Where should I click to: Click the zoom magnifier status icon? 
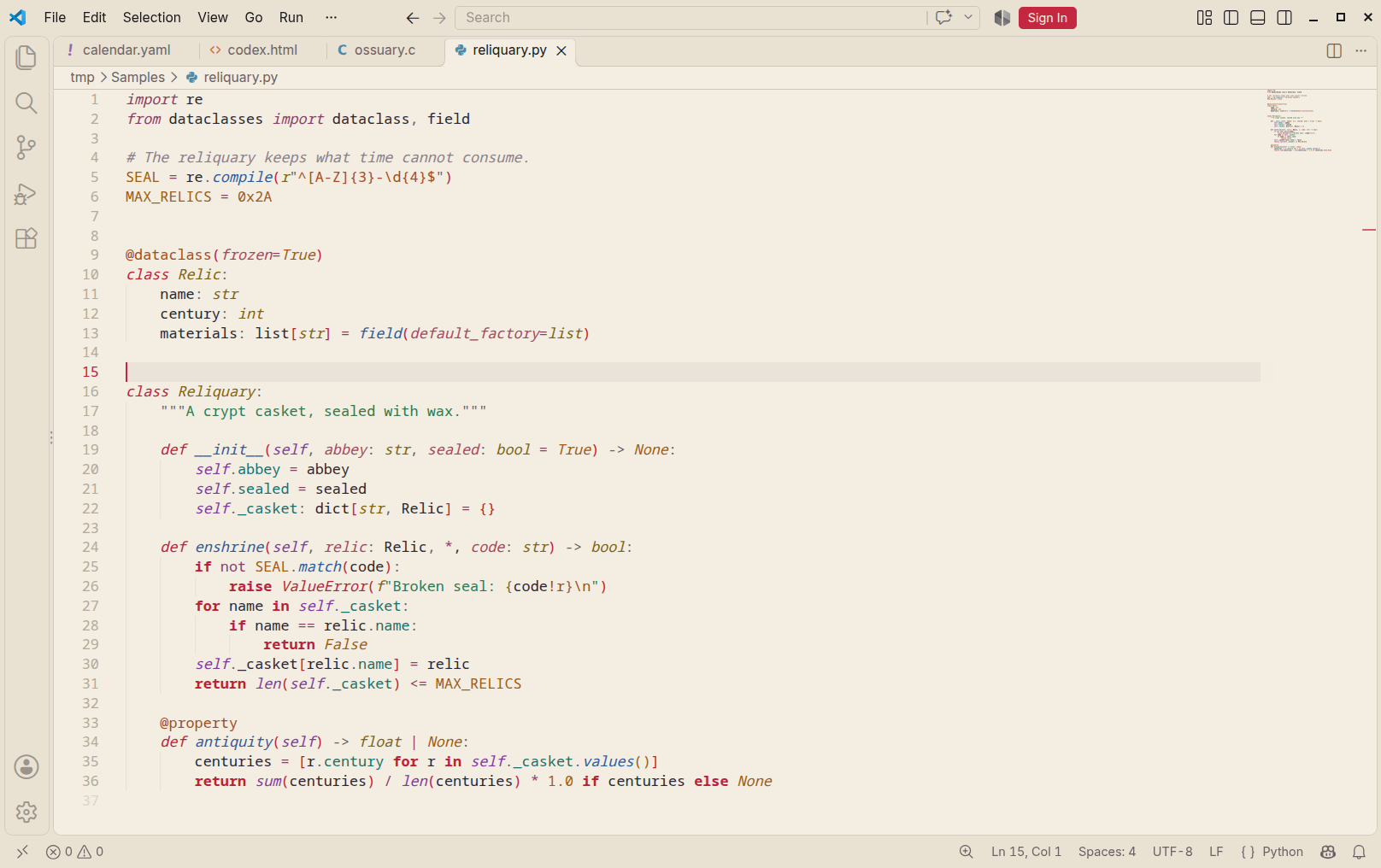coord(966,852)
